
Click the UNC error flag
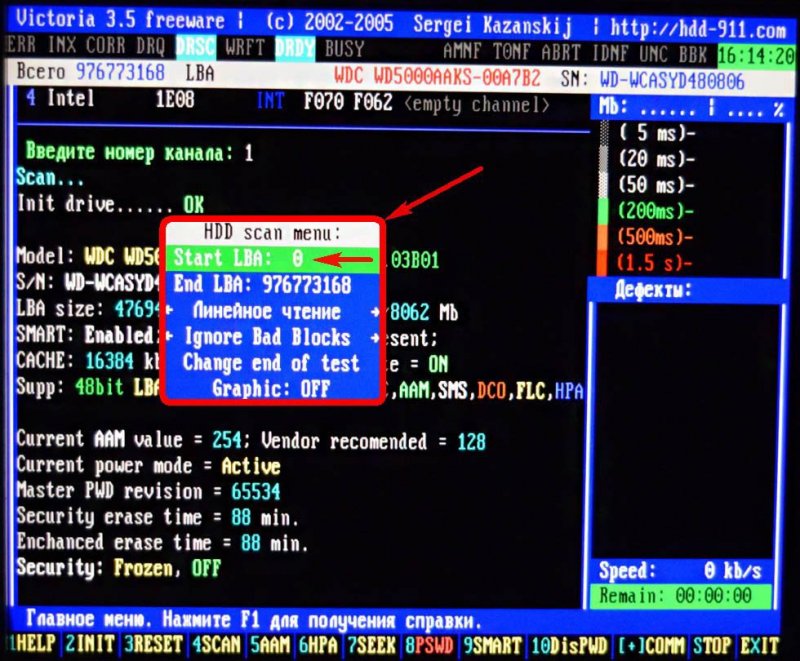pos(655,54)
